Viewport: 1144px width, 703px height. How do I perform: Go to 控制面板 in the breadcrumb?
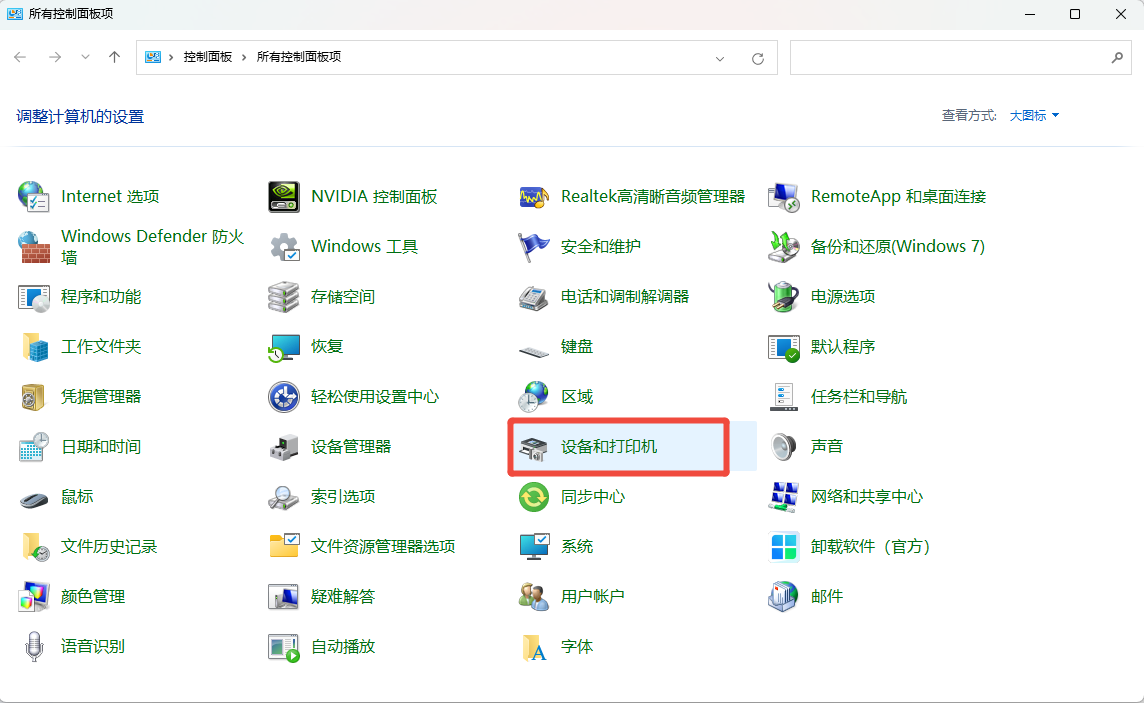click(x=207, y=57)
